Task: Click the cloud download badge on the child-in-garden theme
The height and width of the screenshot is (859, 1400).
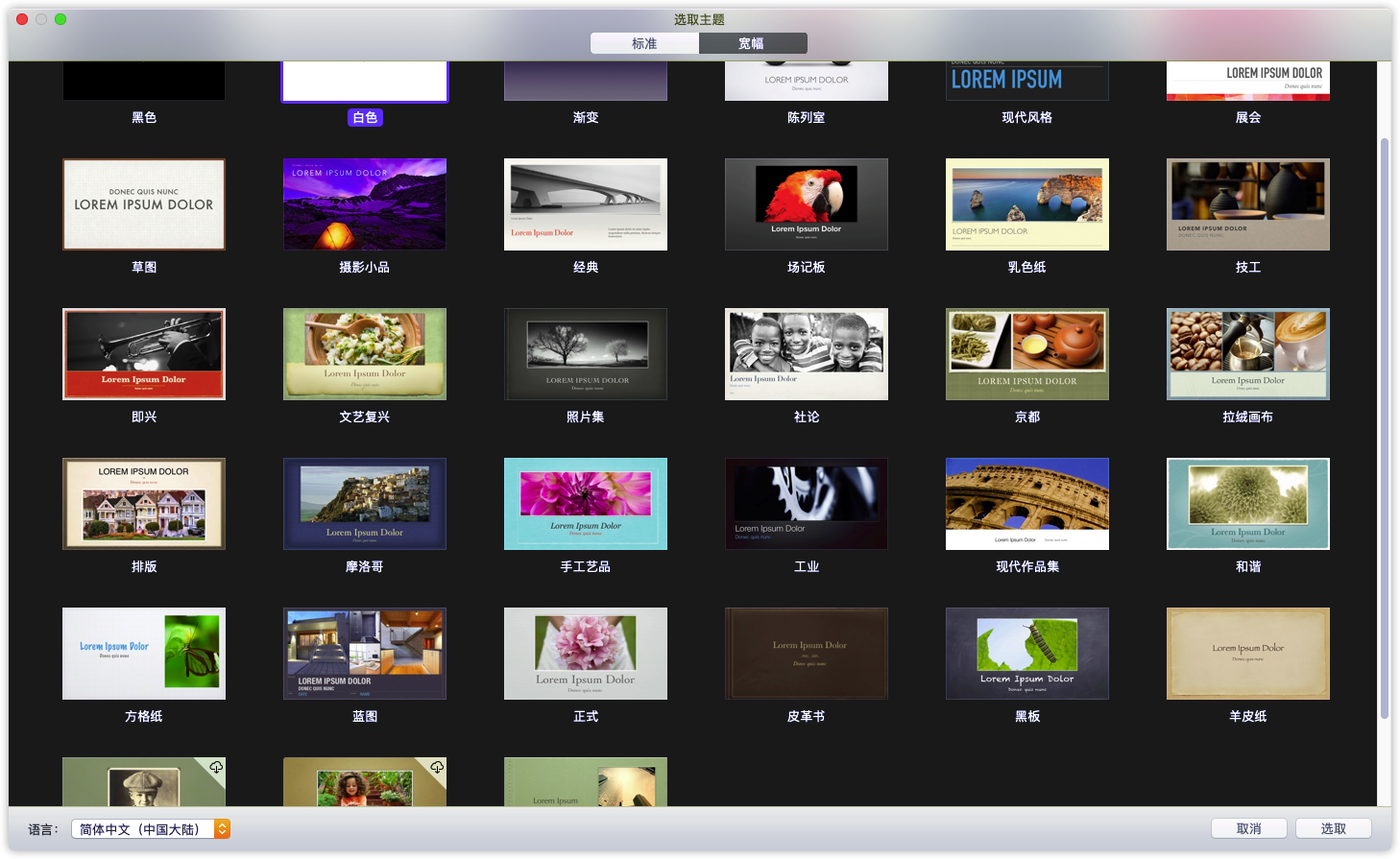Action: 437,767
